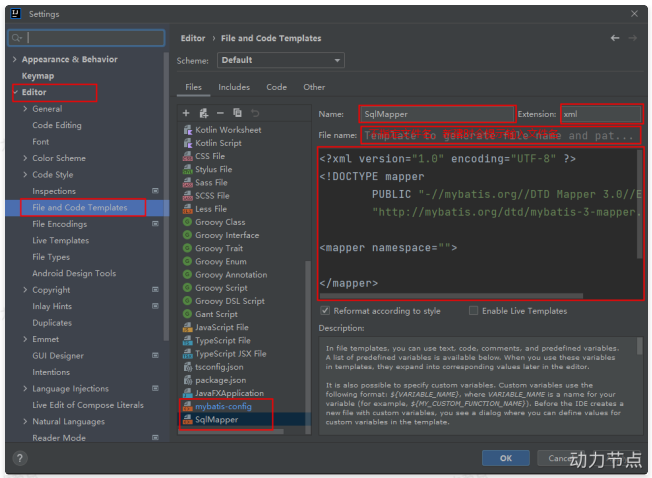Image resolution: width=652 pixels, height=478 pixels.
Task: Click the Create Child Template File icon
Action: click(203, 113)
